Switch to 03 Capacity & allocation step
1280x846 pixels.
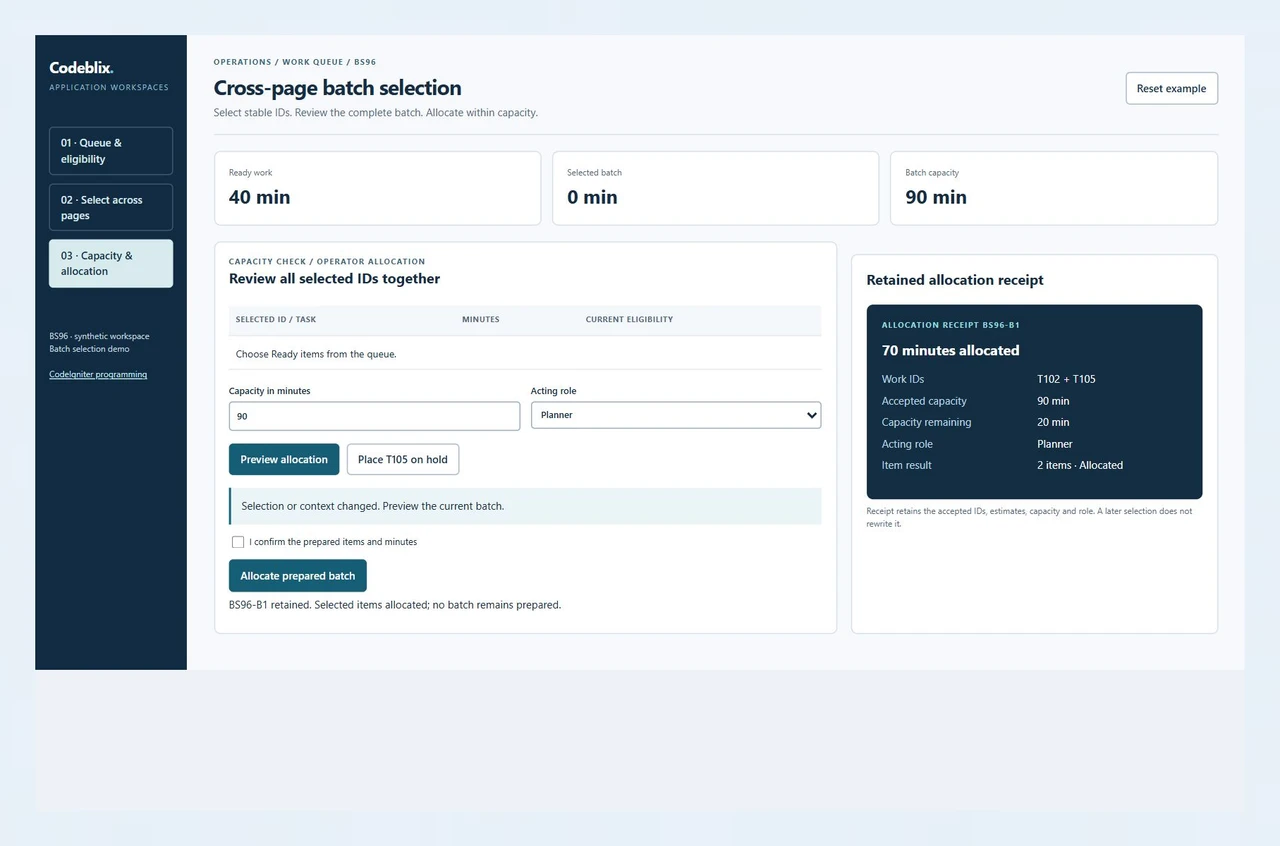(111, 263)
